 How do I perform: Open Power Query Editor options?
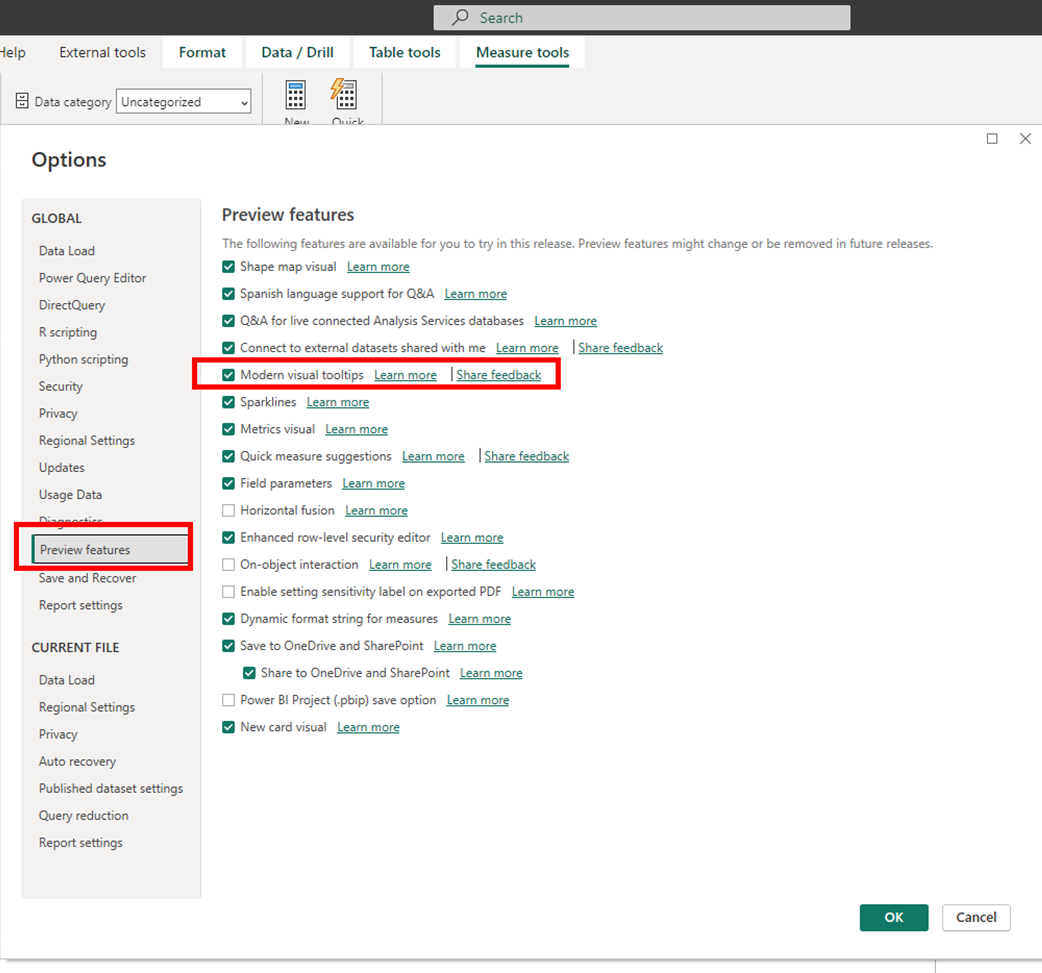pyautogui.click(x=92, y=278)
